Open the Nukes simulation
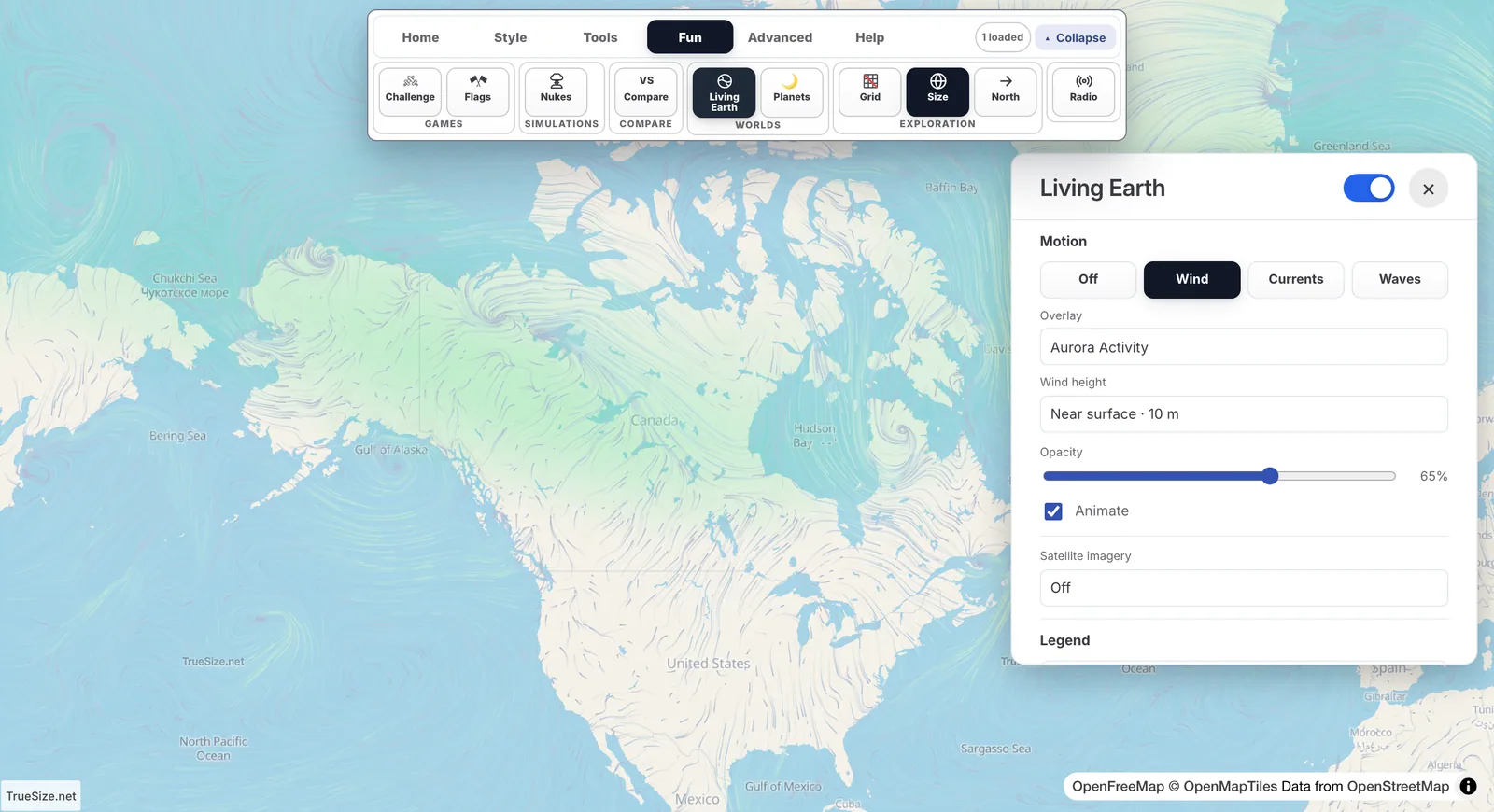 pos(556,91)
